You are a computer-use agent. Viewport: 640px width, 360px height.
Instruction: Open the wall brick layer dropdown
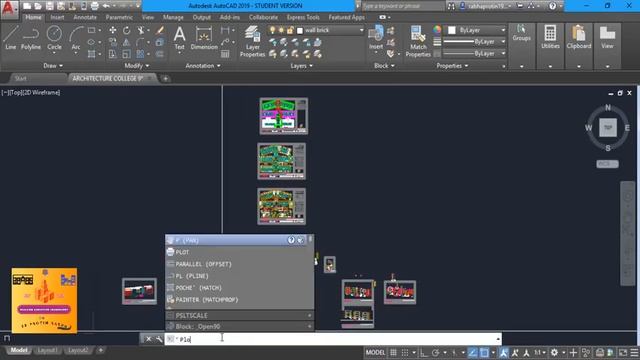pos(362,30)
